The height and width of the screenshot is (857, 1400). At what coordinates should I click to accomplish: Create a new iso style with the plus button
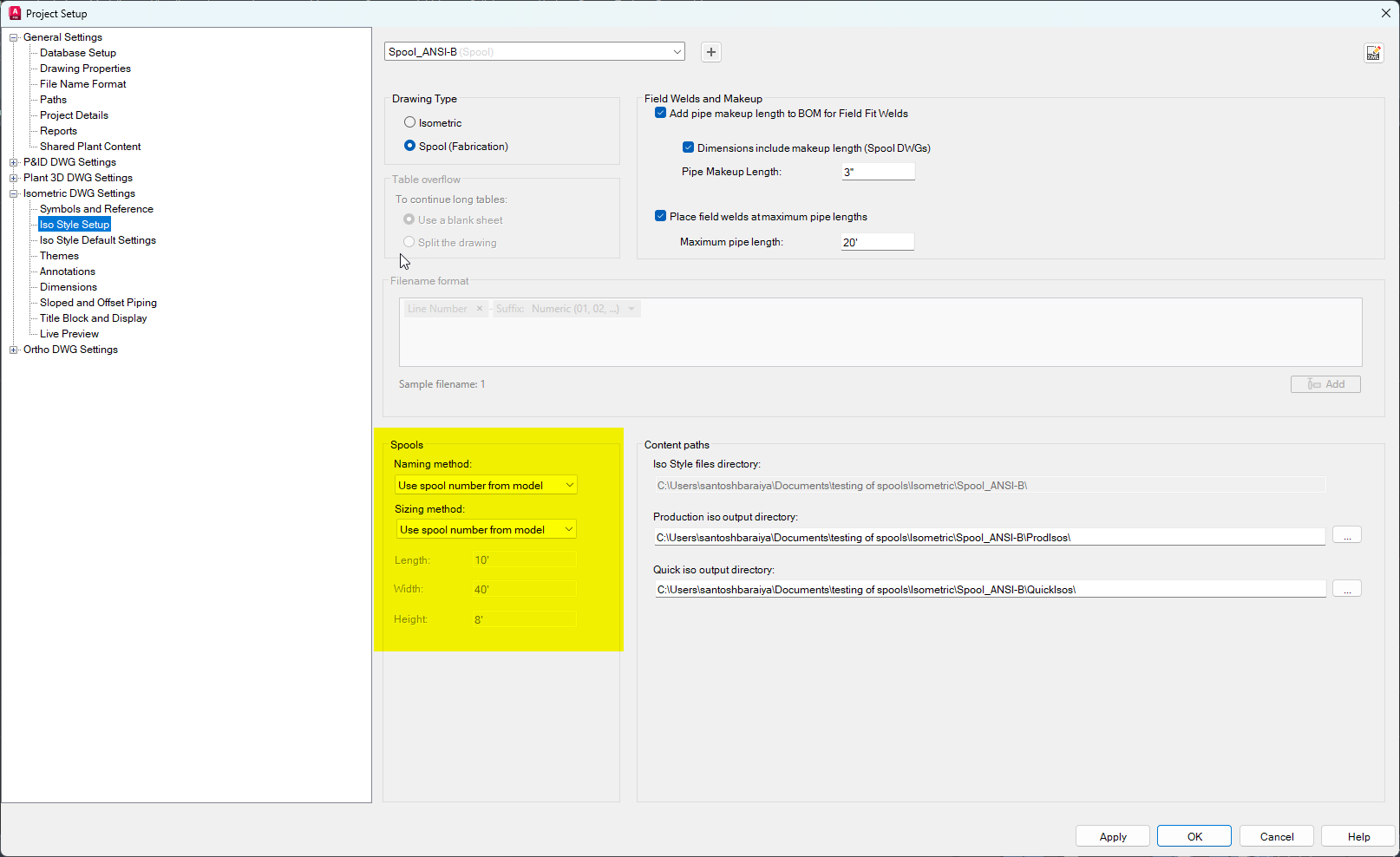coord(710,52)
